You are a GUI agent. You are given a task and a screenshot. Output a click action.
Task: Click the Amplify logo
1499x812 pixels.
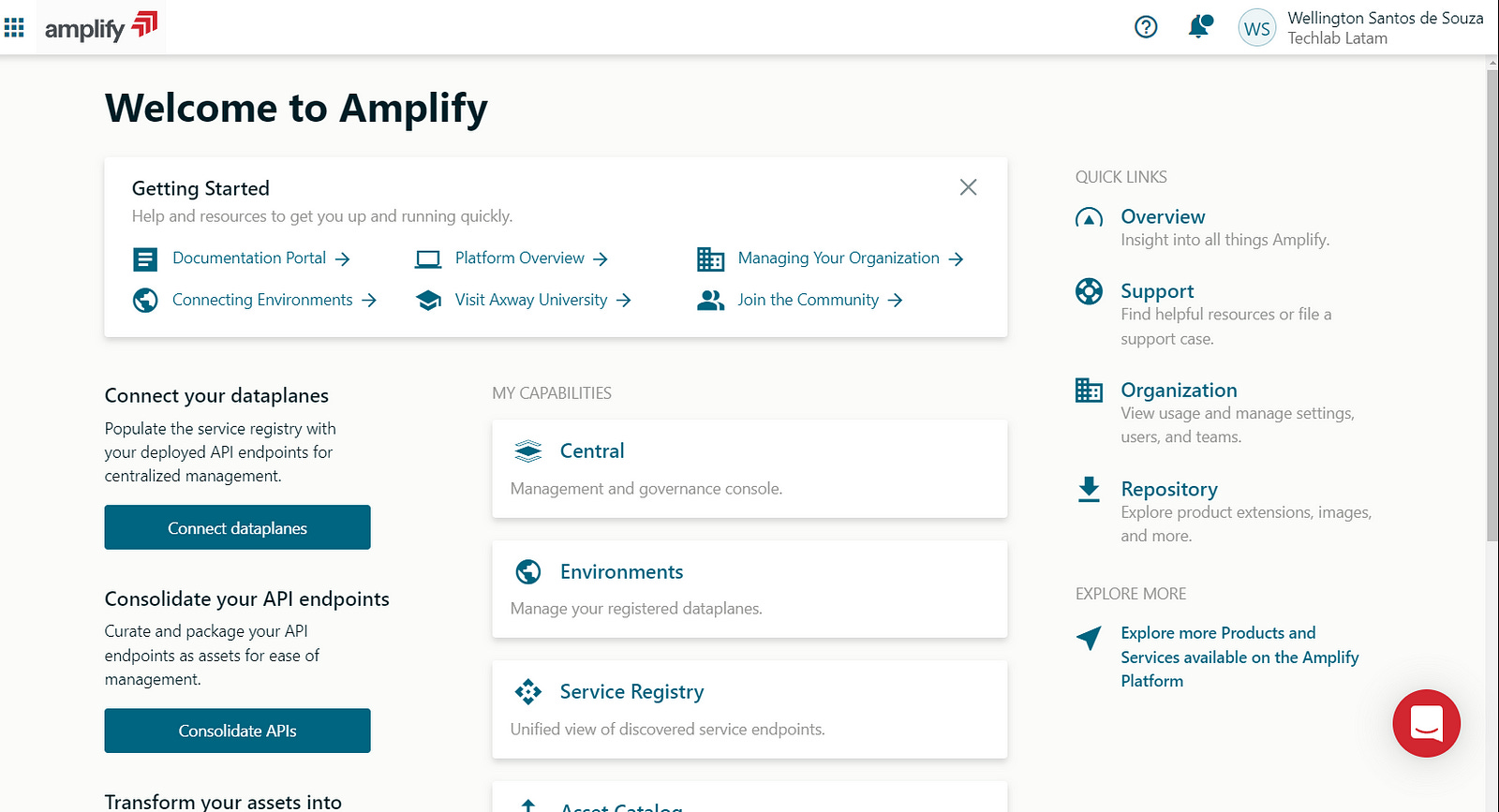pos(101,27)
